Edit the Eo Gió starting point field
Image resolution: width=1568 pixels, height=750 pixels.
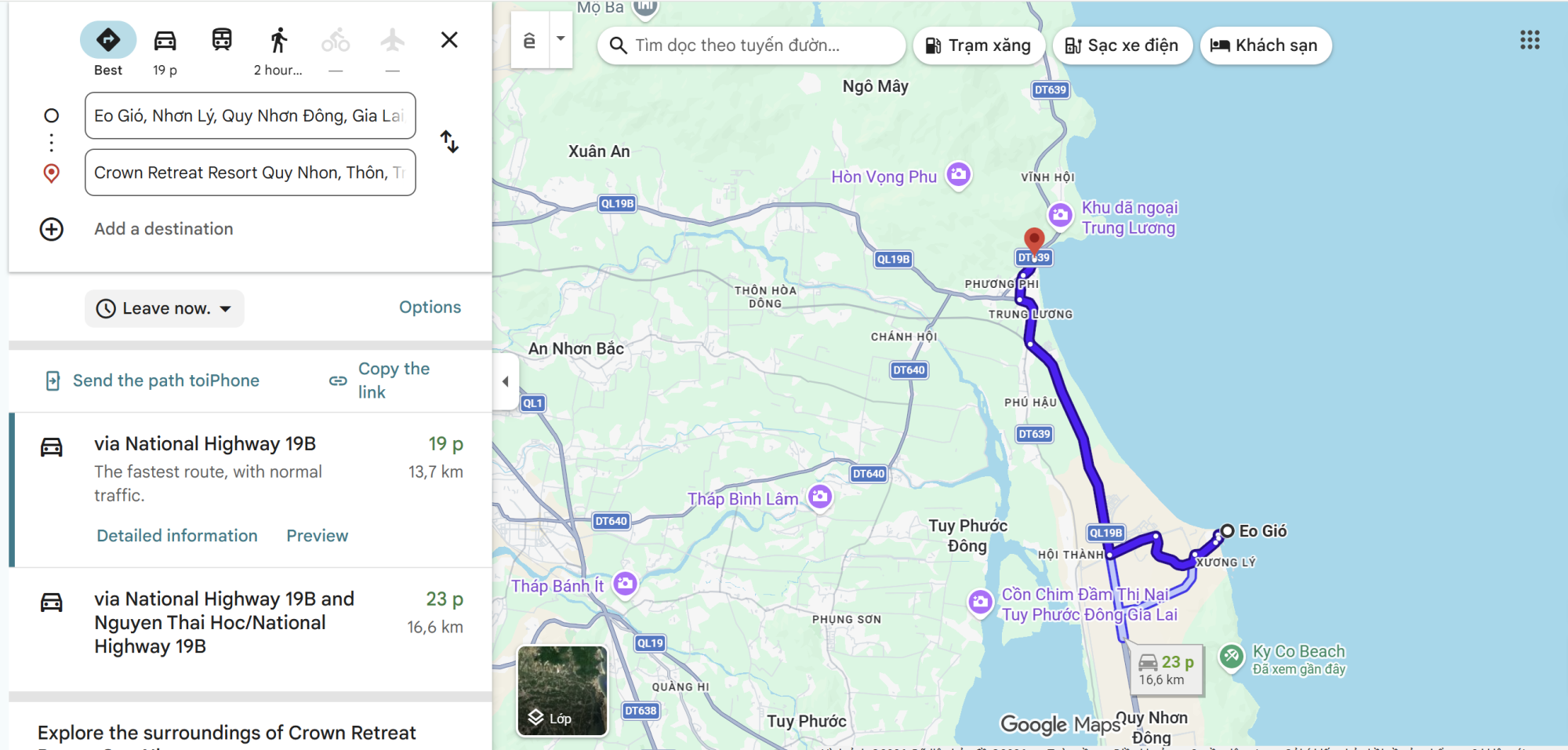pyautogui.click(x=250, y=115)
